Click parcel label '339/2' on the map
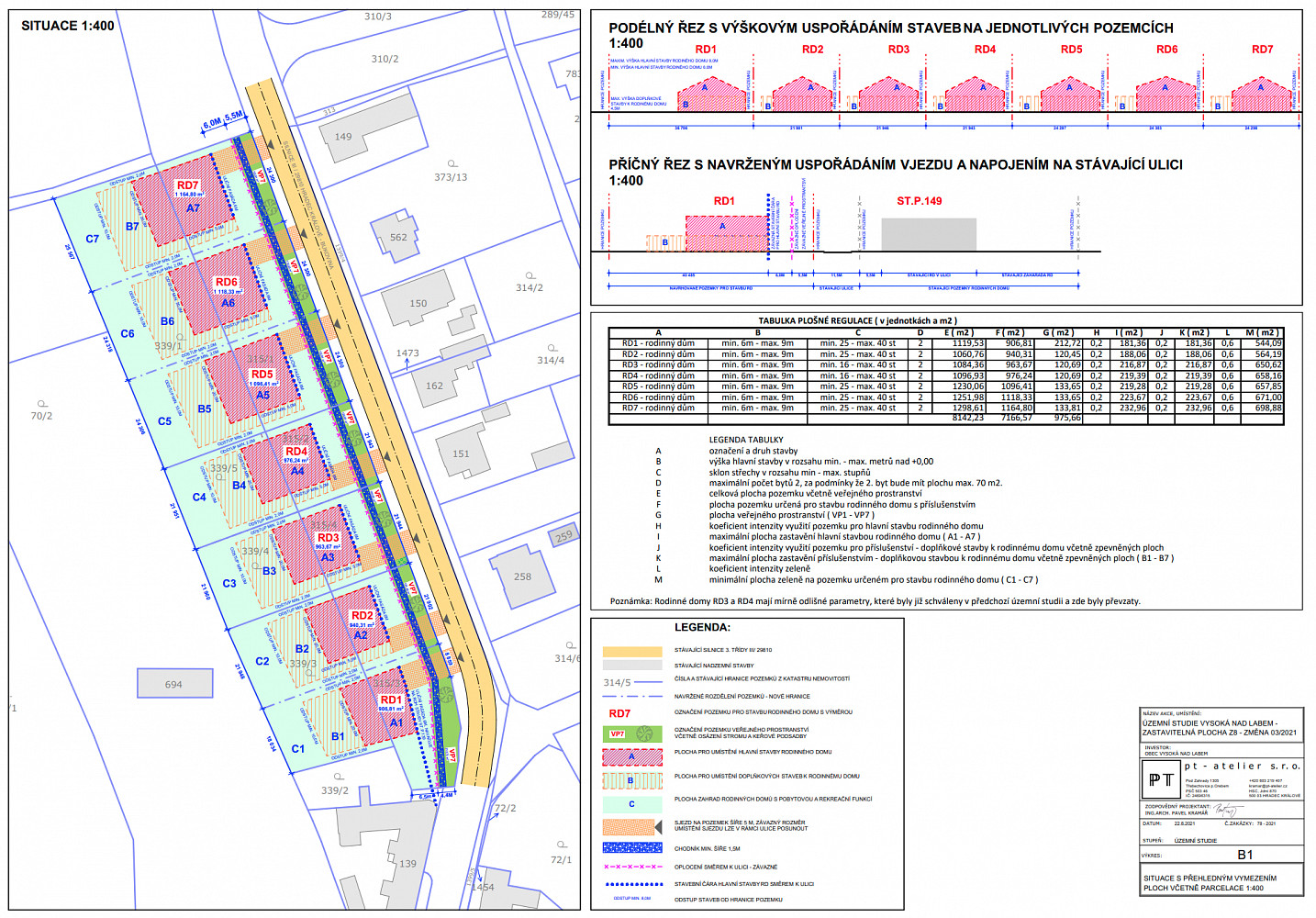1316x918 pixels. click(335, 790)
